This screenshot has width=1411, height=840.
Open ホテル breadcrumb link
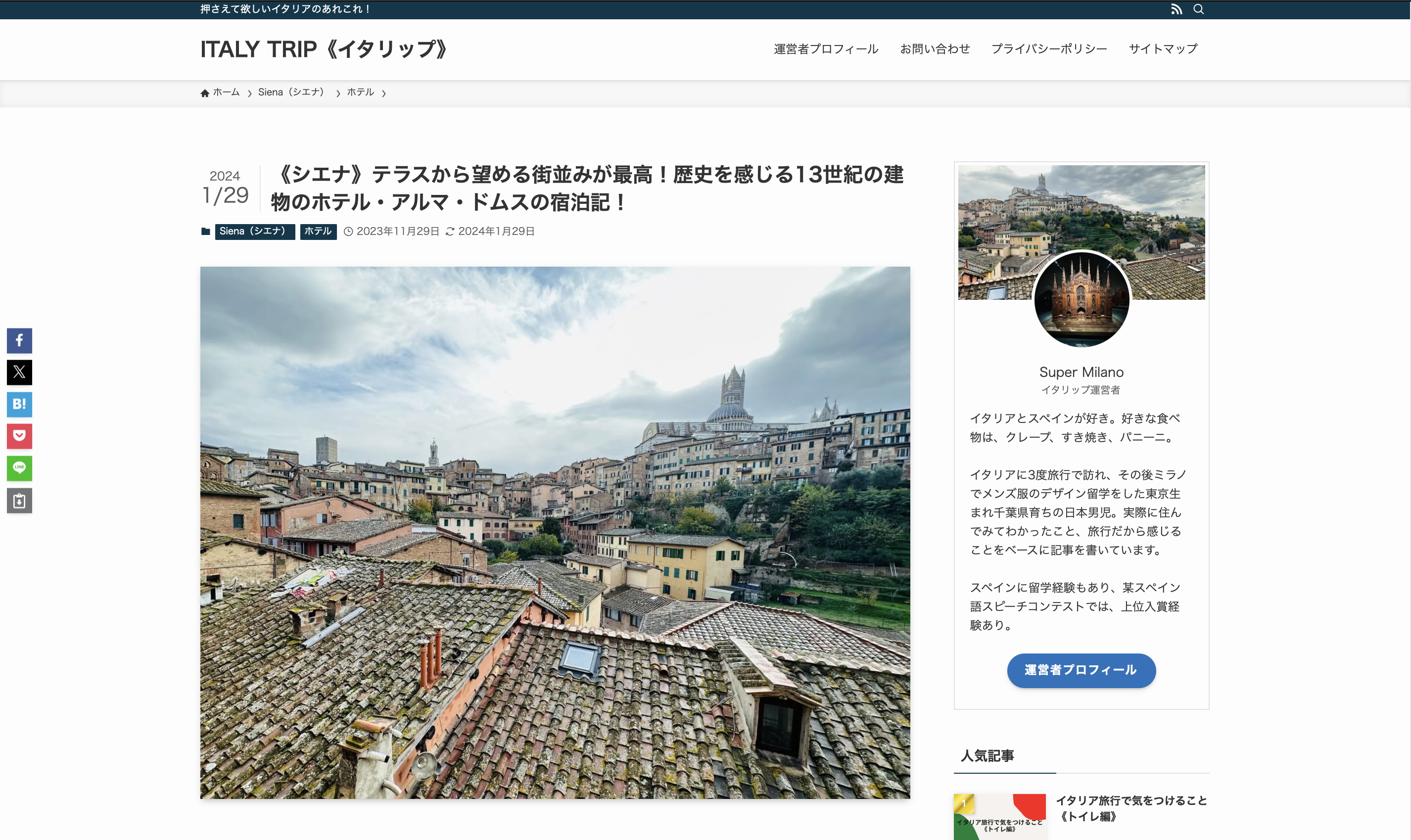tap(360, 93)
